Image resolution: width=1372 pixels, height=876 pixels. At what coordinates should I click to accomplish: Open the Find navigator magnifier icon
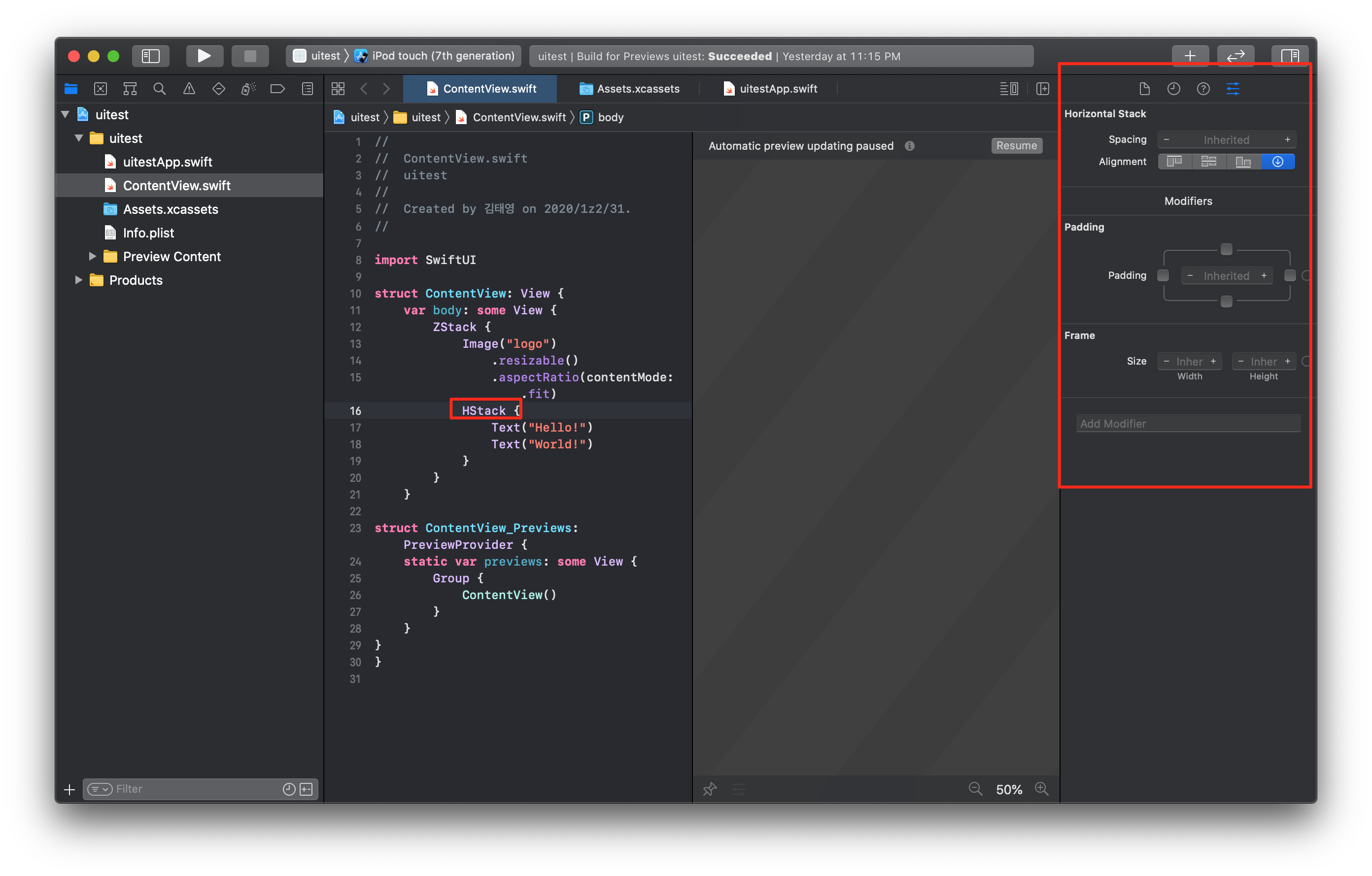point(160,89)
